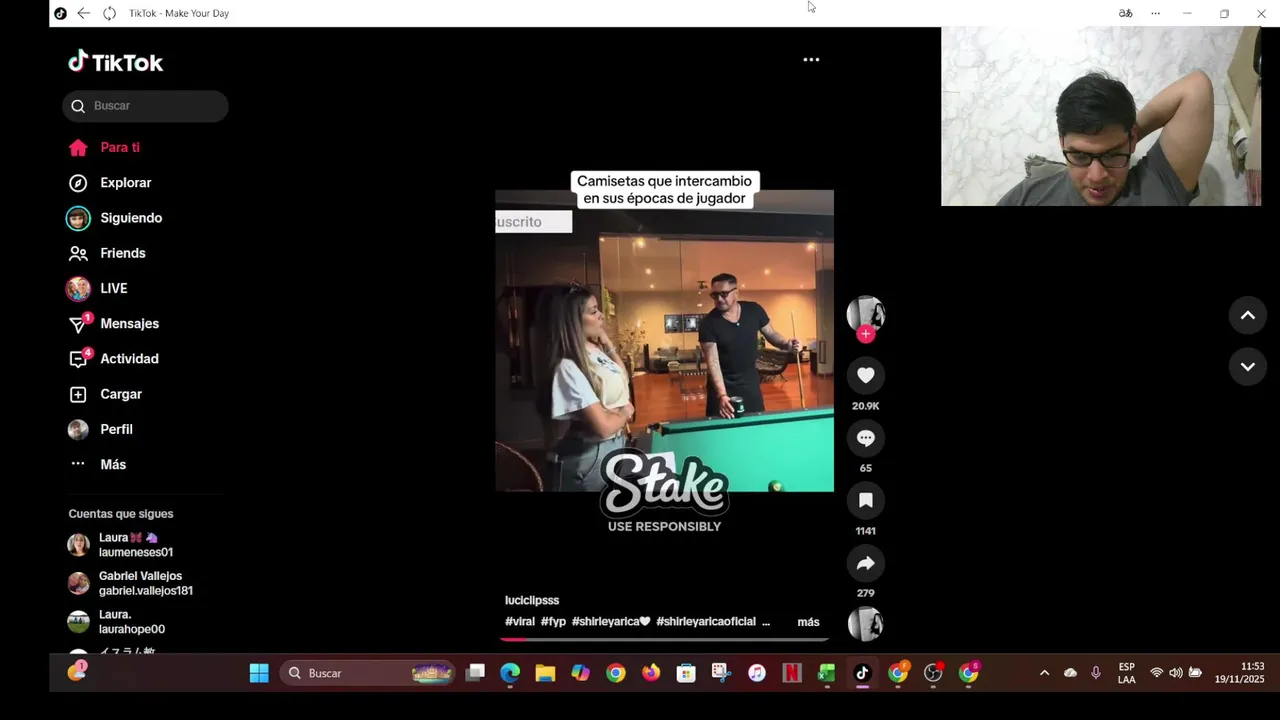Open the sound disc thumbnail under the share button
This screenshot has width=1280, height=720.
pyautogui.click(x=866, y=624)
